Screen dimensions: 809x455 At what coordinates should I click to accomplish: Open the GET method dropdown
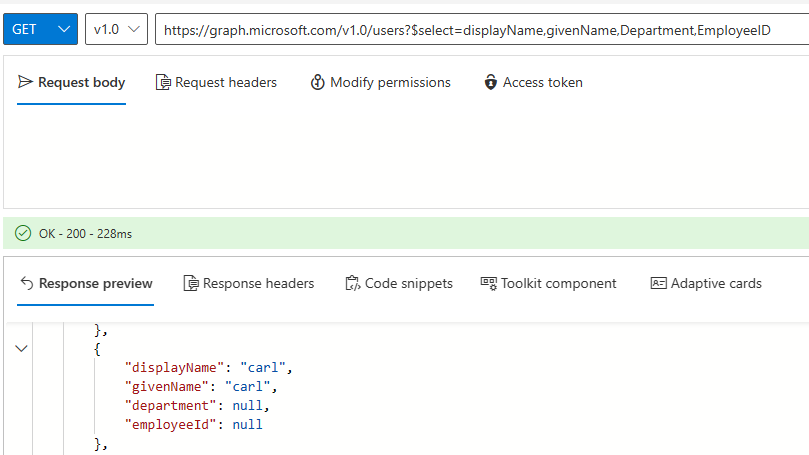tap(40, 29)
